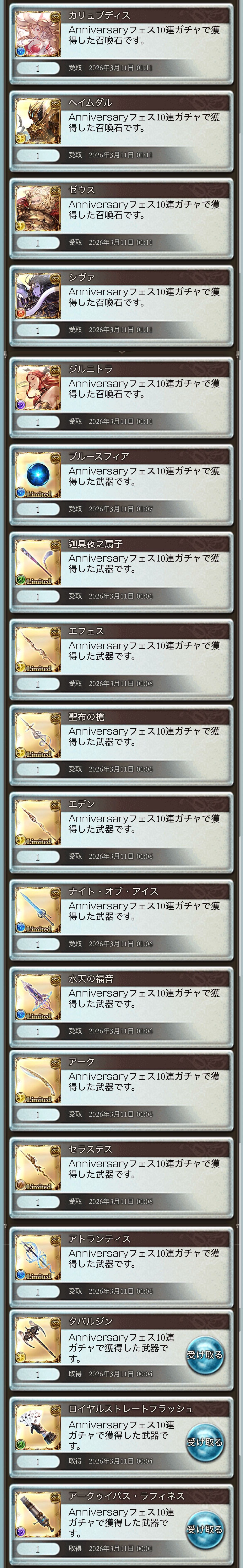Tap the シヴァ summon portrait
The image size is (243, 1568).
click(38, 296)
